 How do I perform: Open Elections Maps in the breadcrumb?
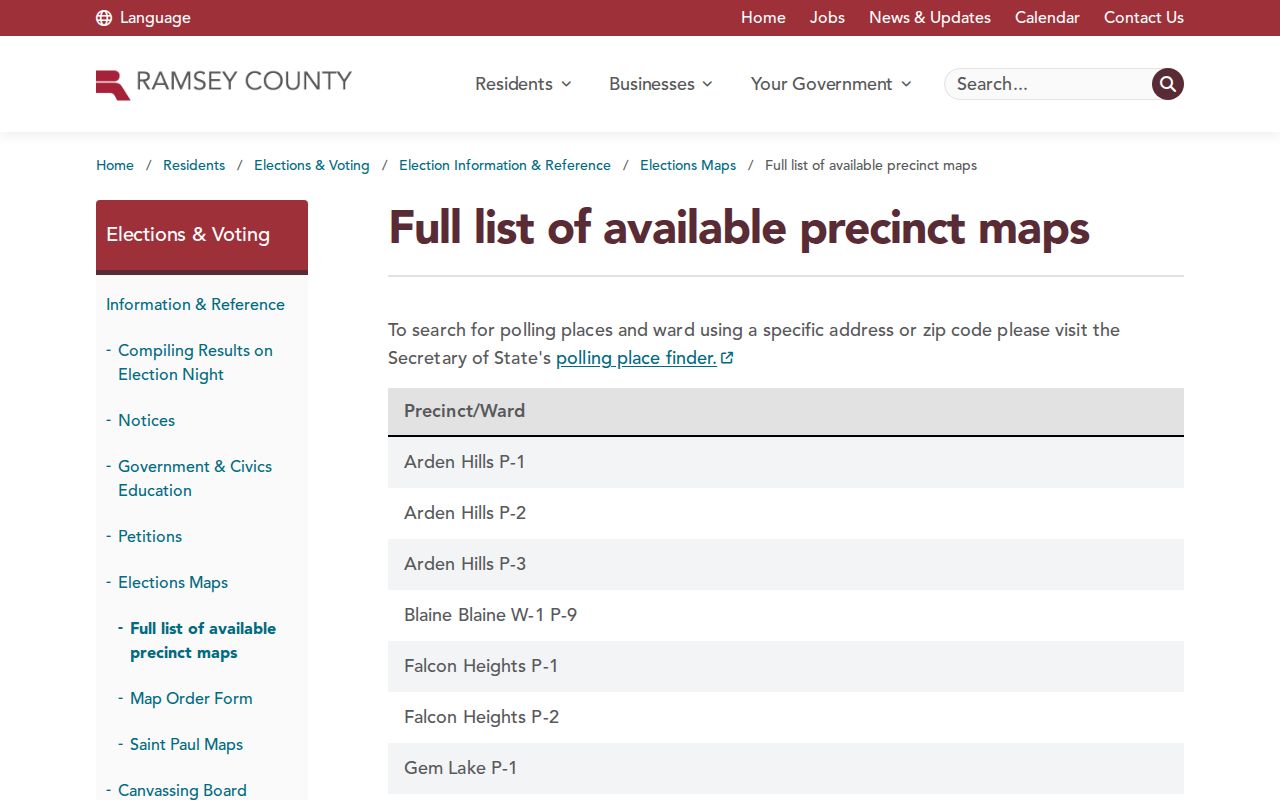click(688, 166)
